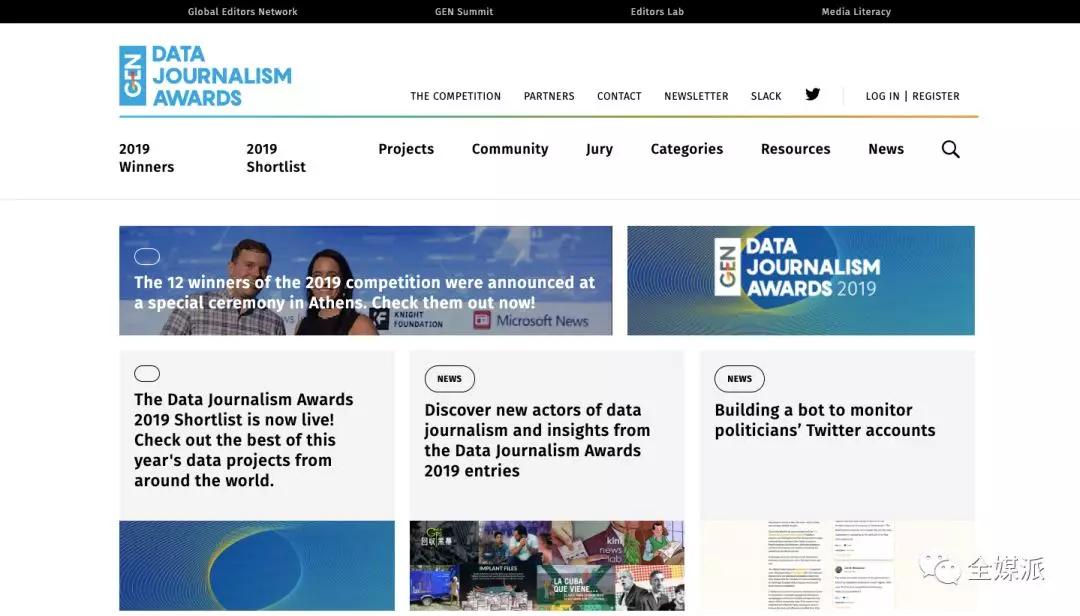This screenshot has height=616, width=1080.
Task: Open Discover new actors of data journalism article
Action: pos(537,440)
